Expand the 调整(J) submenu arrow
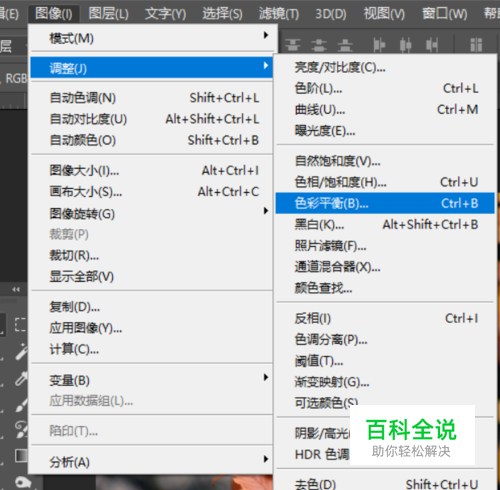 point(266,65)
